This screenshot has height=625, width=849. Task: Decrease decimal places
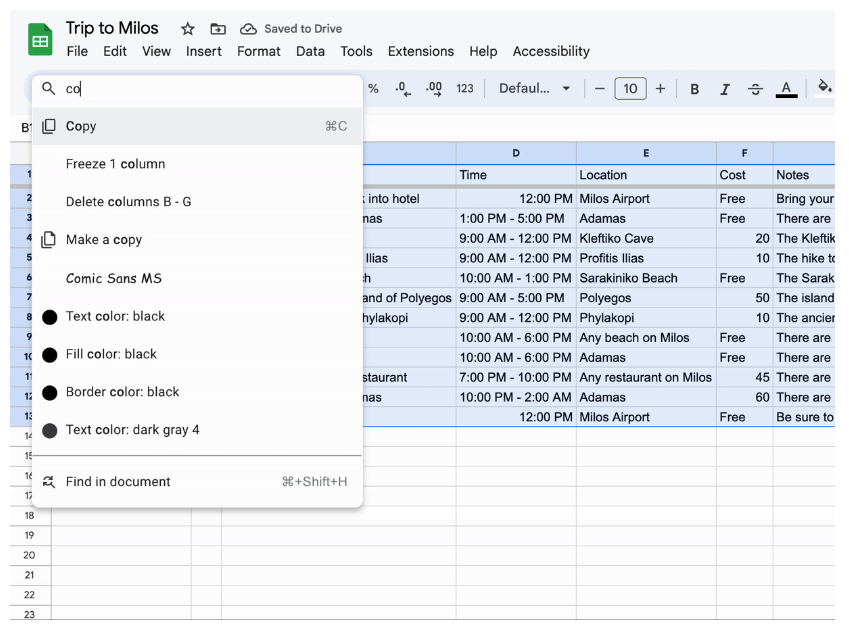(403, 88)
